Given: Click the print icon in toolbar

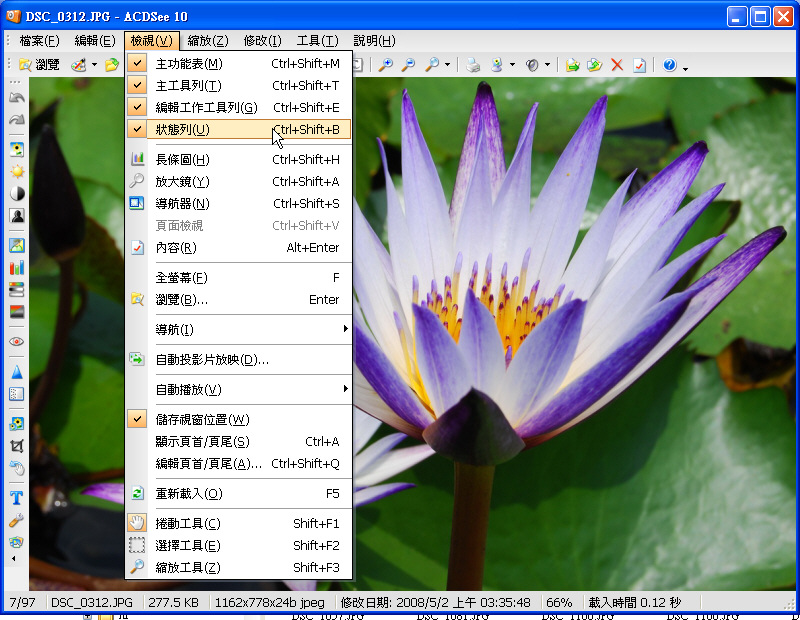Looking at the screenshot, I should [473, 65].
